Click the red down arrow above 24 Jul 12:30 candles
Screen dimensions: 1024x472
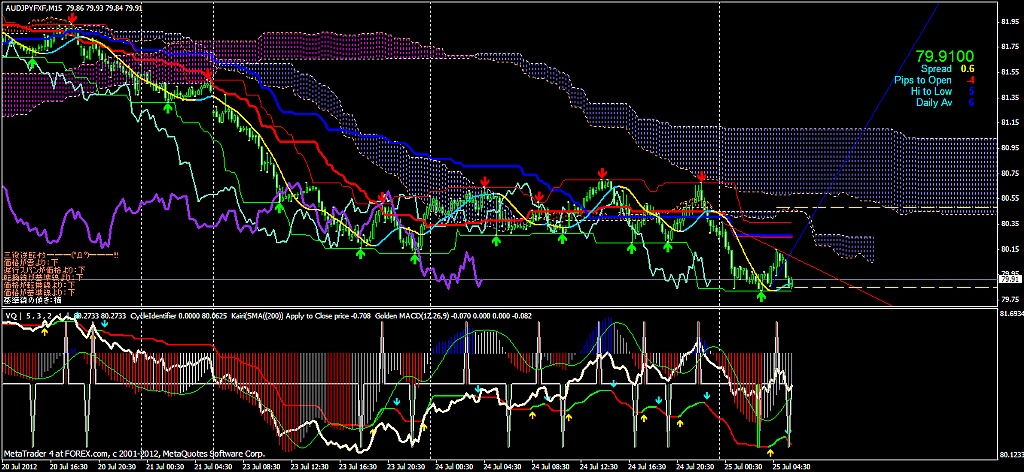601,172
